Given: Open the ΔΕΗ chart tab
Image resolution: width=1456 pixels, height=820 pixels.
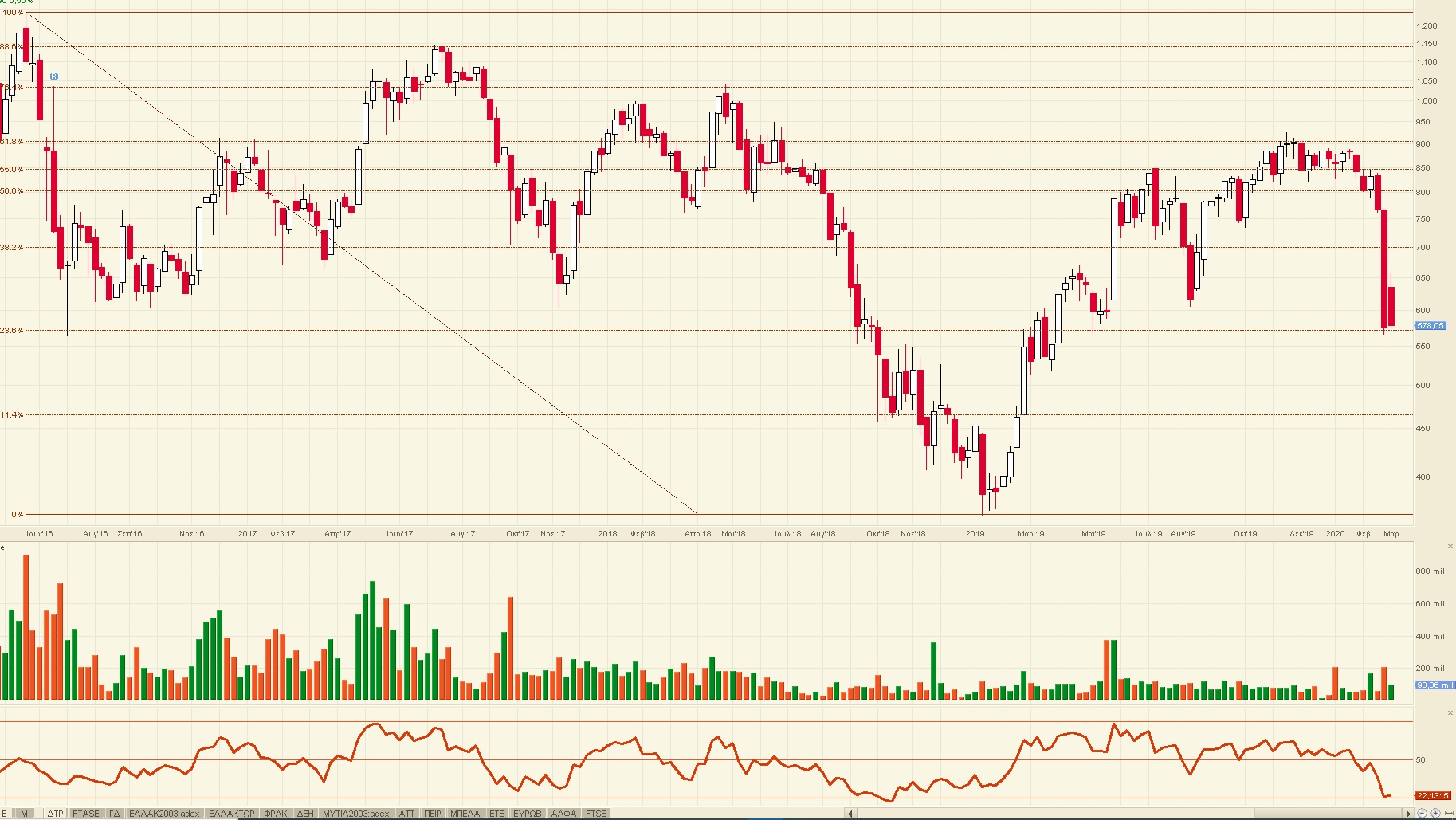Looking at the screenshot, I should click(x=305, y=814).
